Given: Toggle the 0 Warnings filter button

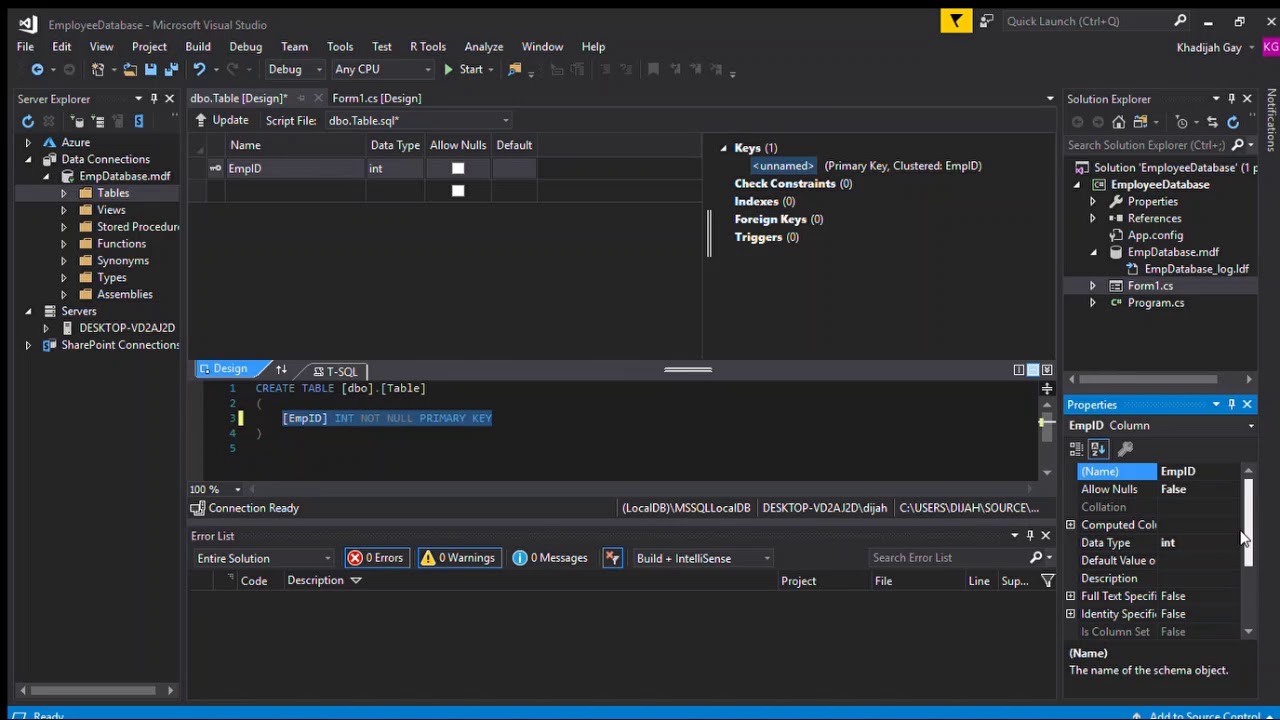Looking at the screenshot, I should coord(457,558).
